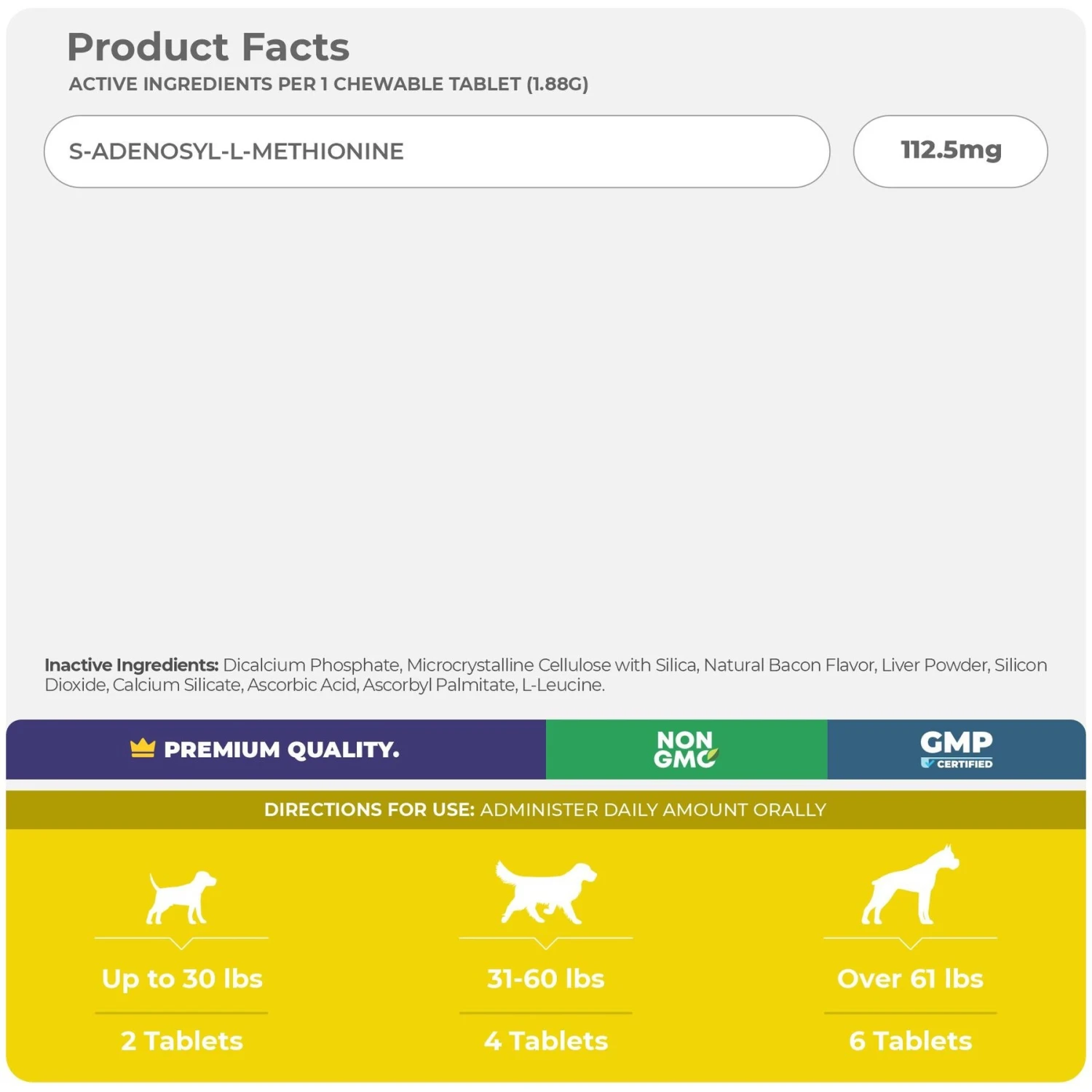
Task: Select the 31-60 lbs label
Action: (x=545, y=978)
